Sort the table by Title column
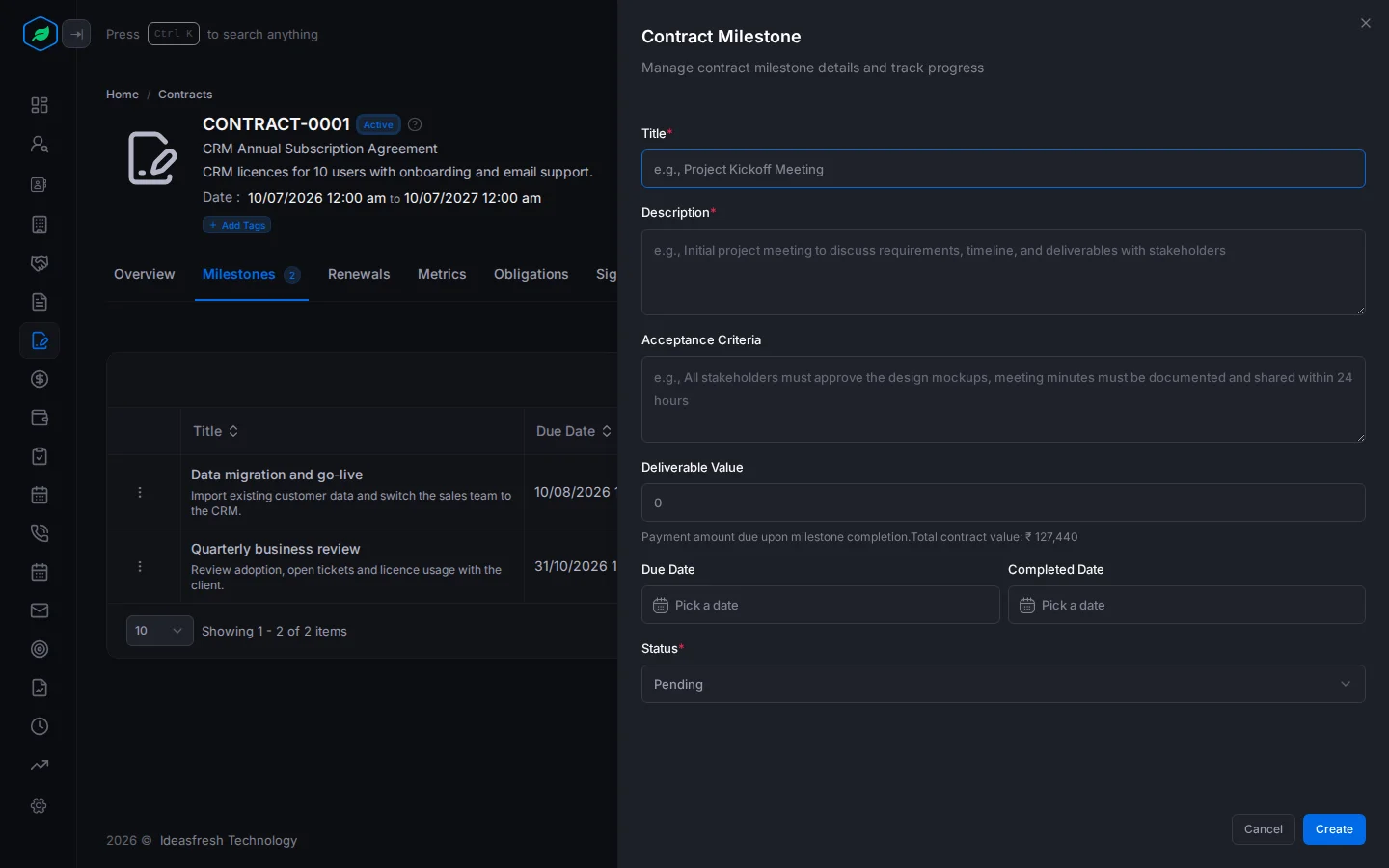Viewport: 1389px width, 868px height. click(x=216, y=431)
